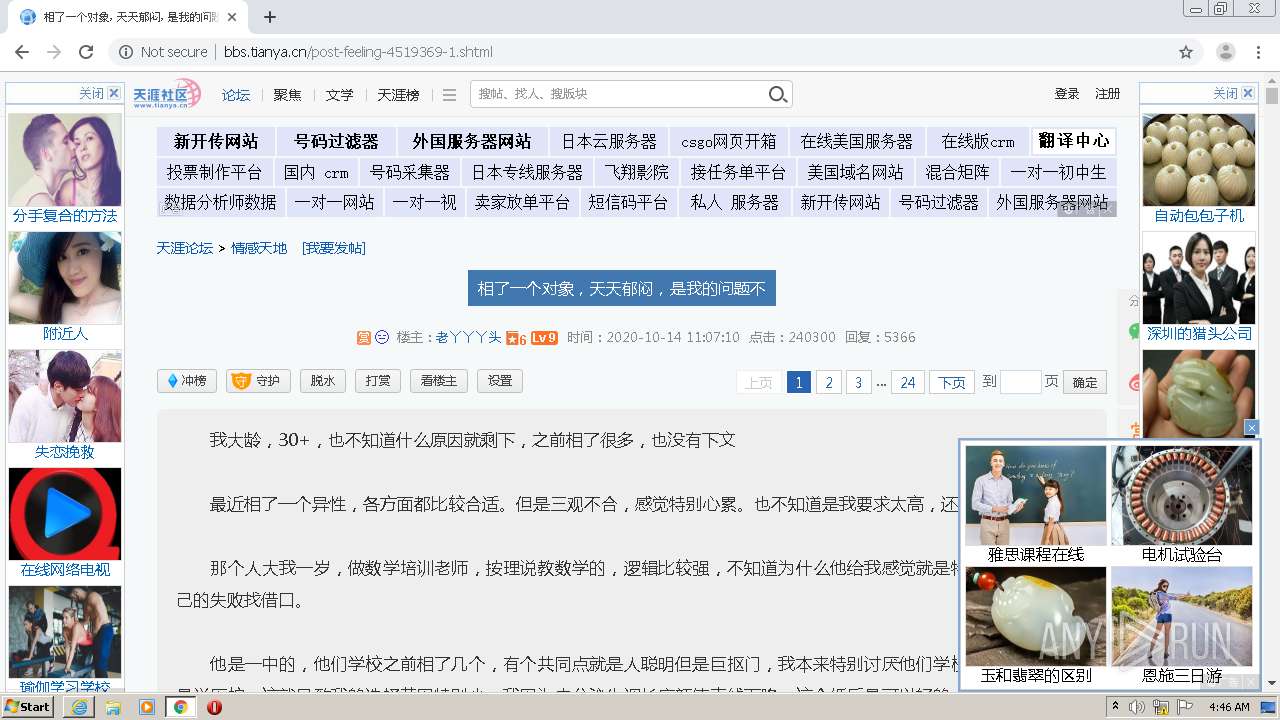The width and height of the screenshot is (1280, 720).
Task: Click the 新开传网站 ad link in first row
Action: 216,141
